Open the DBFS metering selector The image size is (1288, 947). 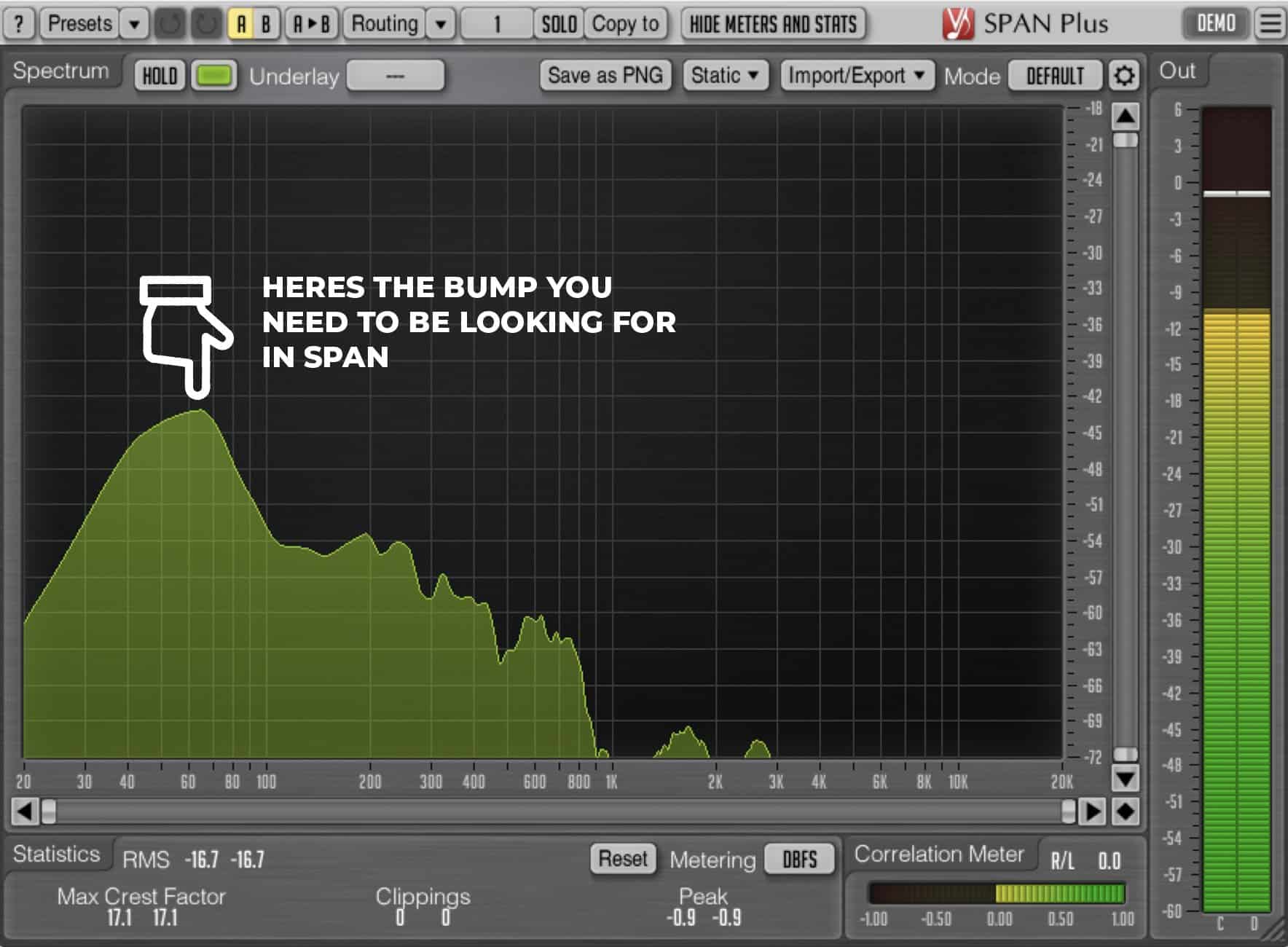pos(799,860)
